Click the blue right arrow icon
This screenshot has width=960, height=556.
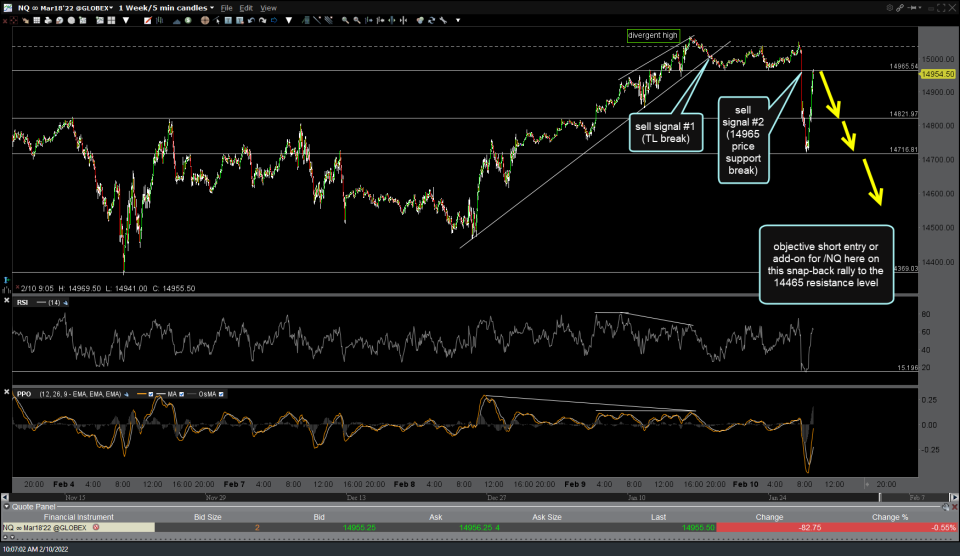(x=274, y=20)
